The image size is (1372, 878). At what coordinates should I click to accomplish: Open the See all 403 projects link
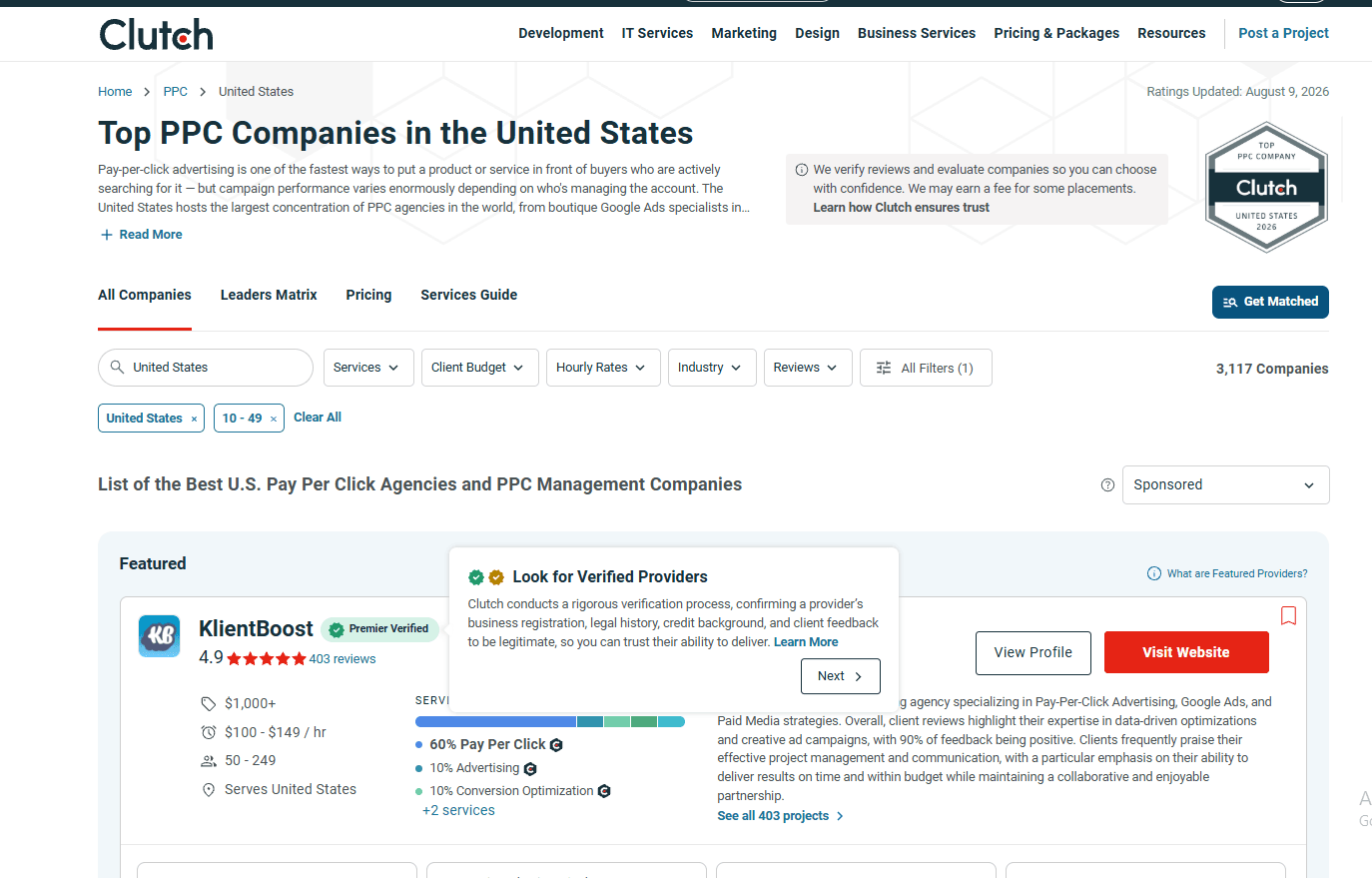tap(780, 816)
